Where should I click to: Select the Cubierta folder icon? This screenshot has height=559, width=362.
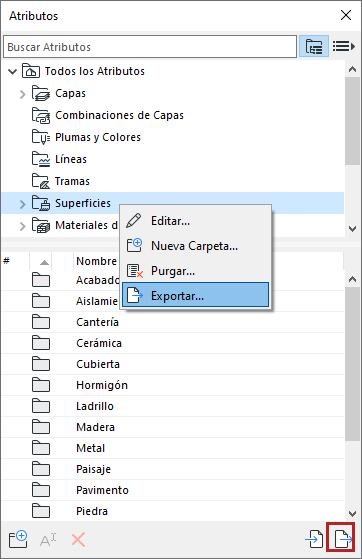click(41, 364)
